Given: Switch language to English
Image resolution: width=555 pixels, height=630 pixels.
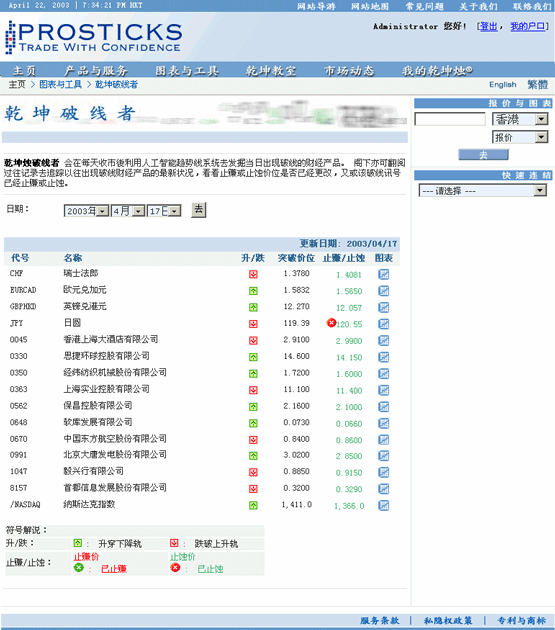Looking at the screenshot, I should (503, 84).
